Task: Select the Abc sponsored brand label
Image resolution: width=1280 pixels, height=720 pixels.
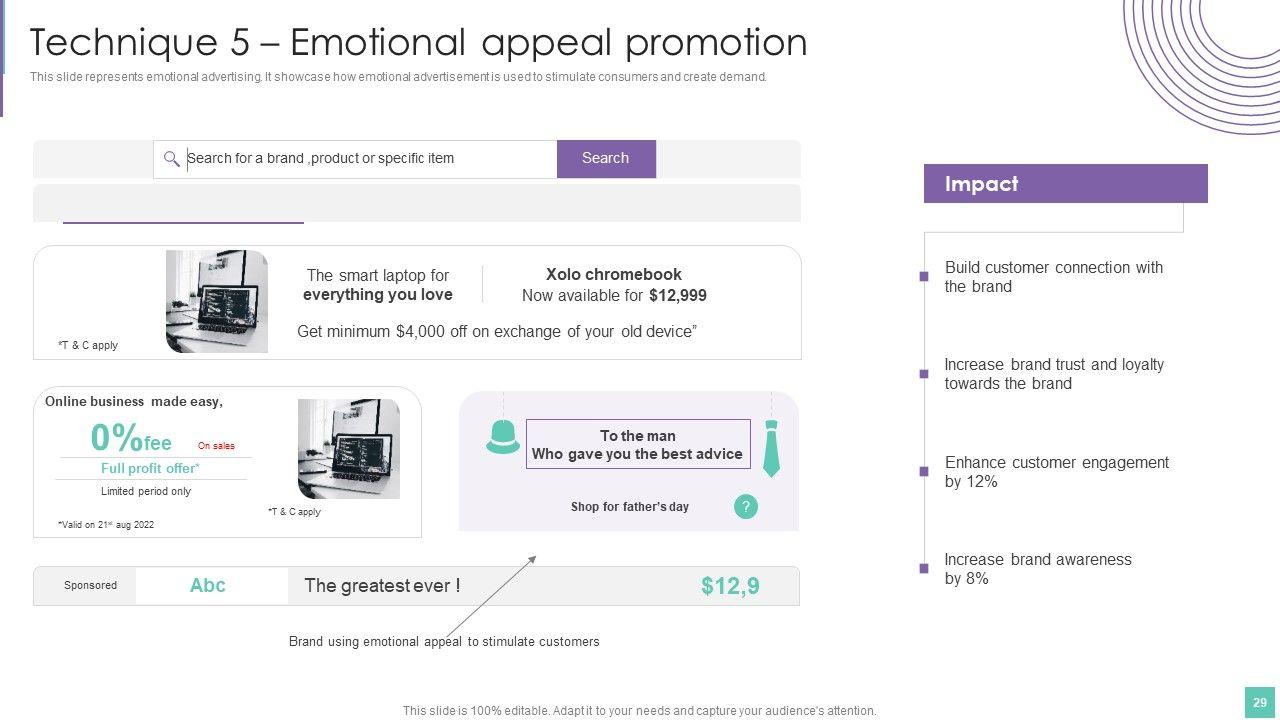Action: pyautogui.click(x=208, y=586)
